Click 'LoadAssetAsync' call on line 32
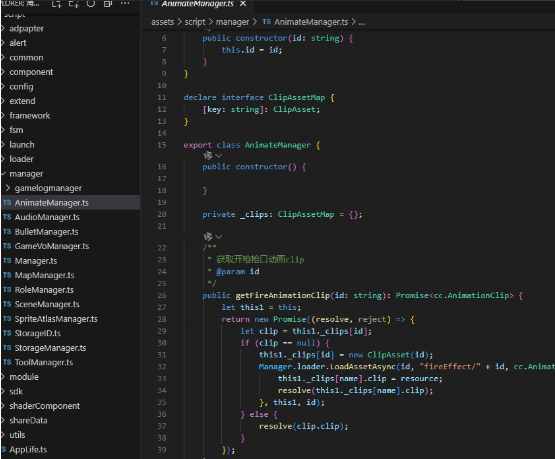 (362, 367)
